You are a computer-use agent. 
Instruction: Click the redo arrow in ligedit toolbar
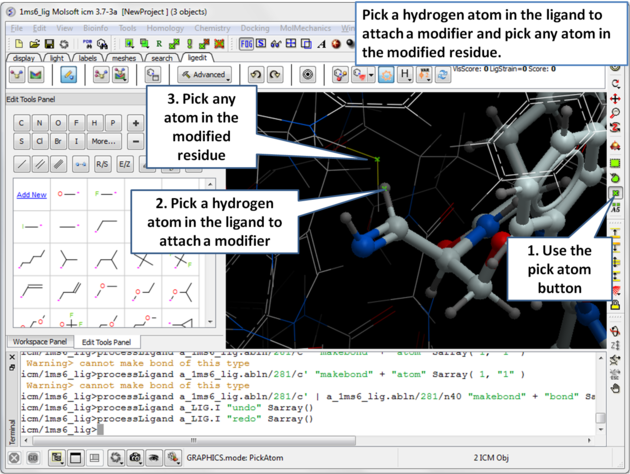point(275,75)
